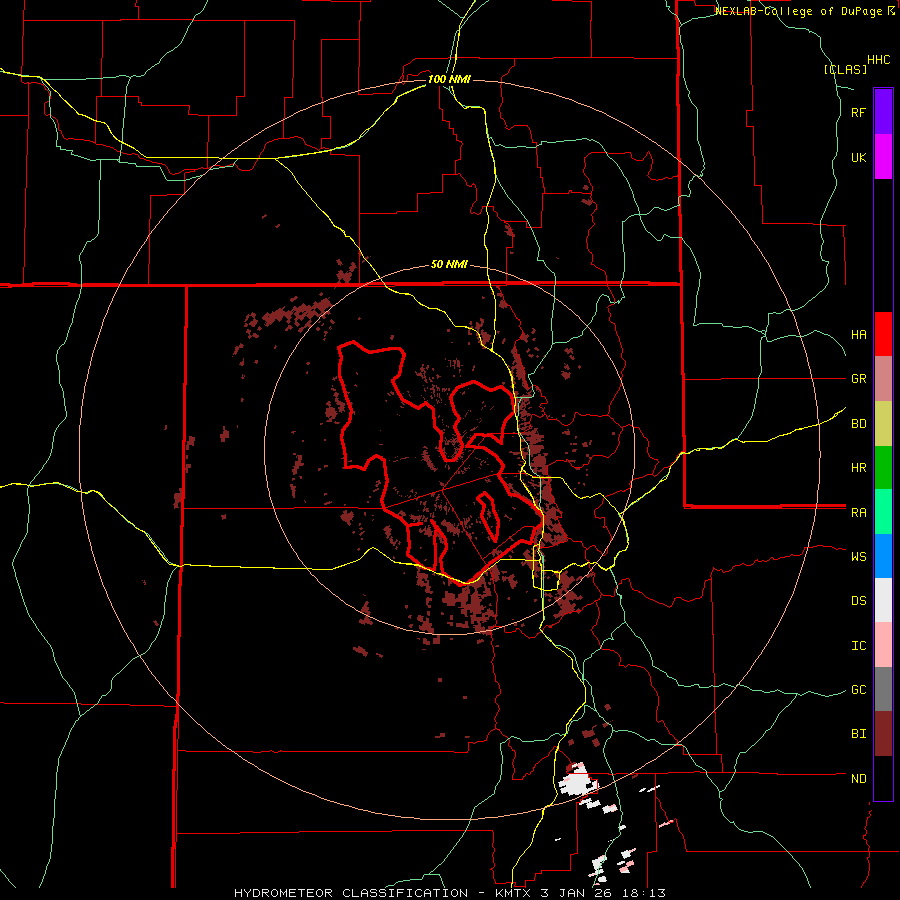Click the 'BI' legend label
900x900 pixels.
pos(858,734)
